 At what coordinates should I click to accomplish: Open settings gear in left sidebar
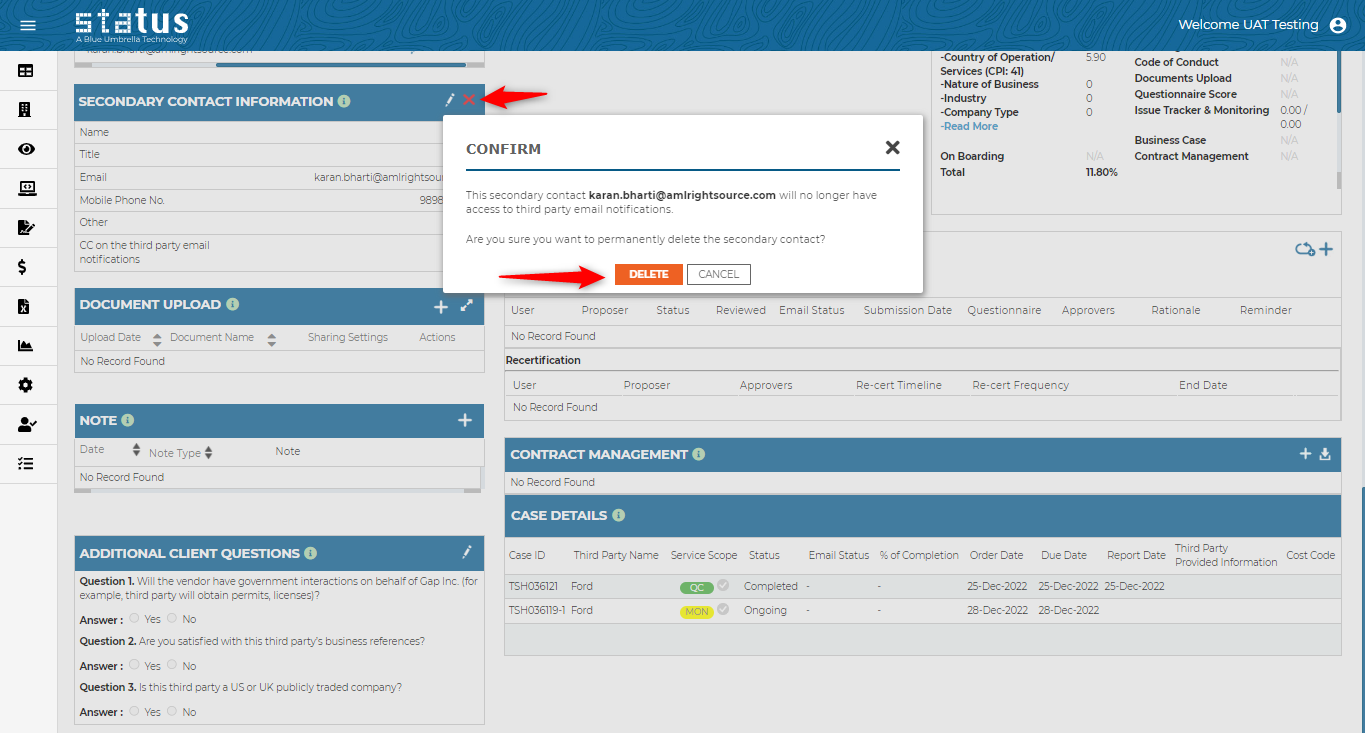[x=26, y=385]
